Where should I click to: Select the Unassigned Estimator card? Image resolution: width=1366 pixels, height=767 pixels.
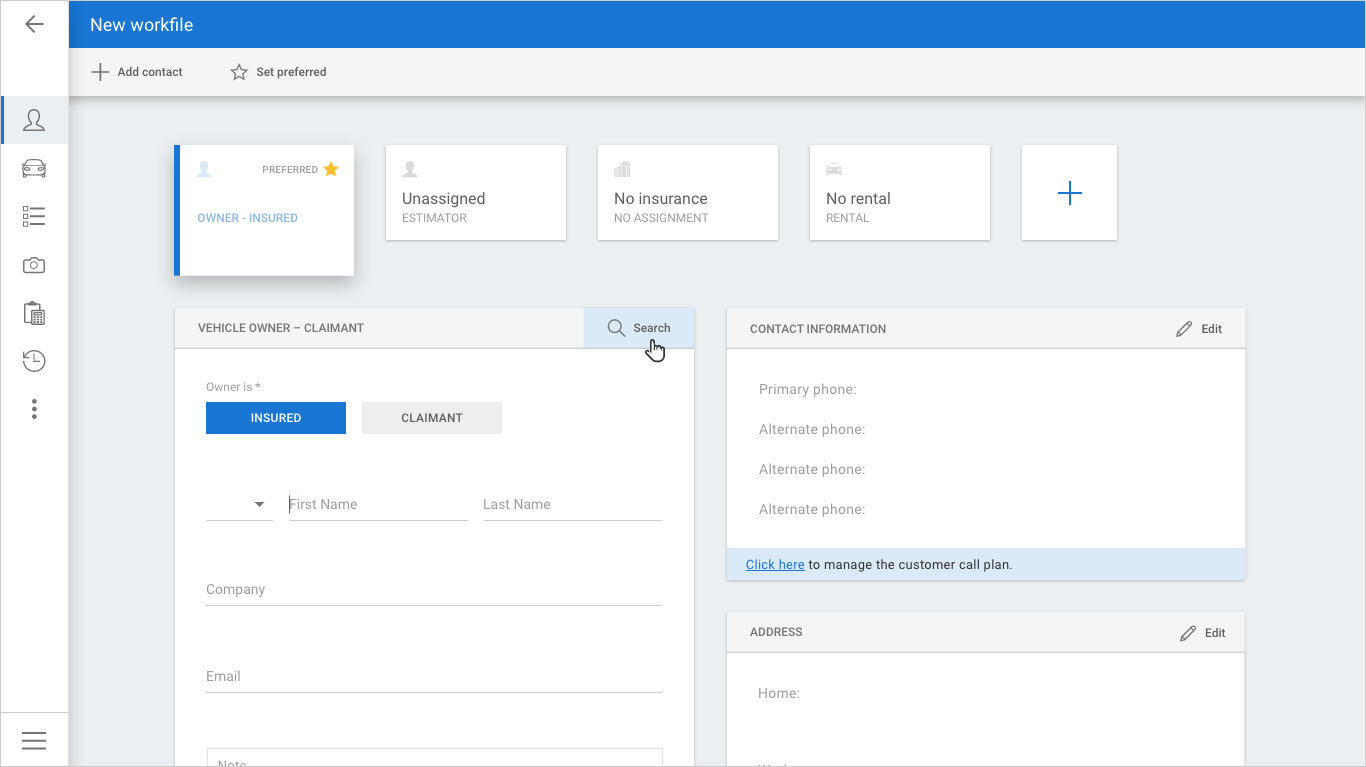[476, 193]
